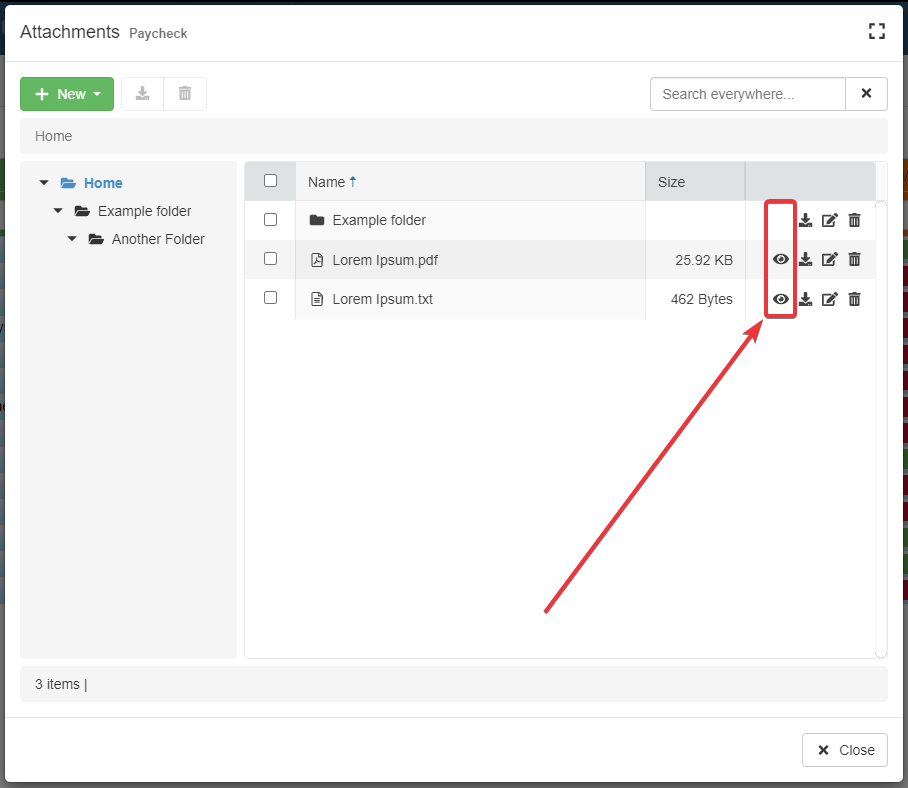
Task: Toggle fullscreen for Attachments dialog
Action: tap(877, 31)
